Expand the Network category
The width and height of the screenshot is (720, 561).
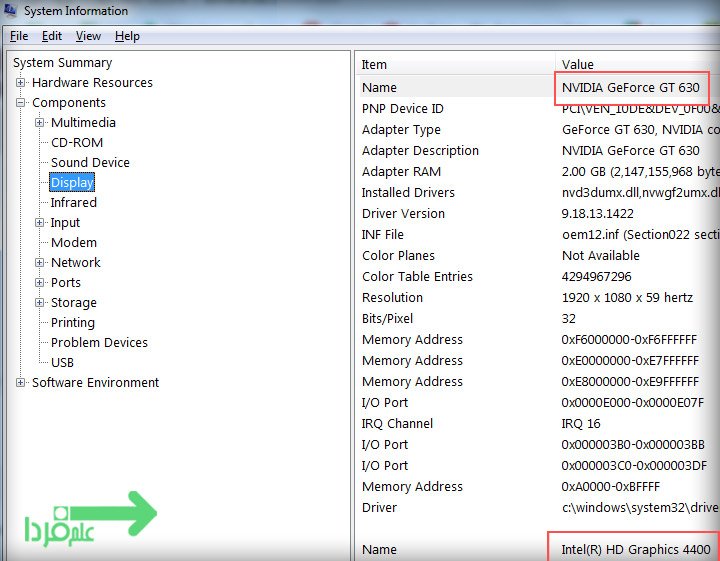point(40,263)
